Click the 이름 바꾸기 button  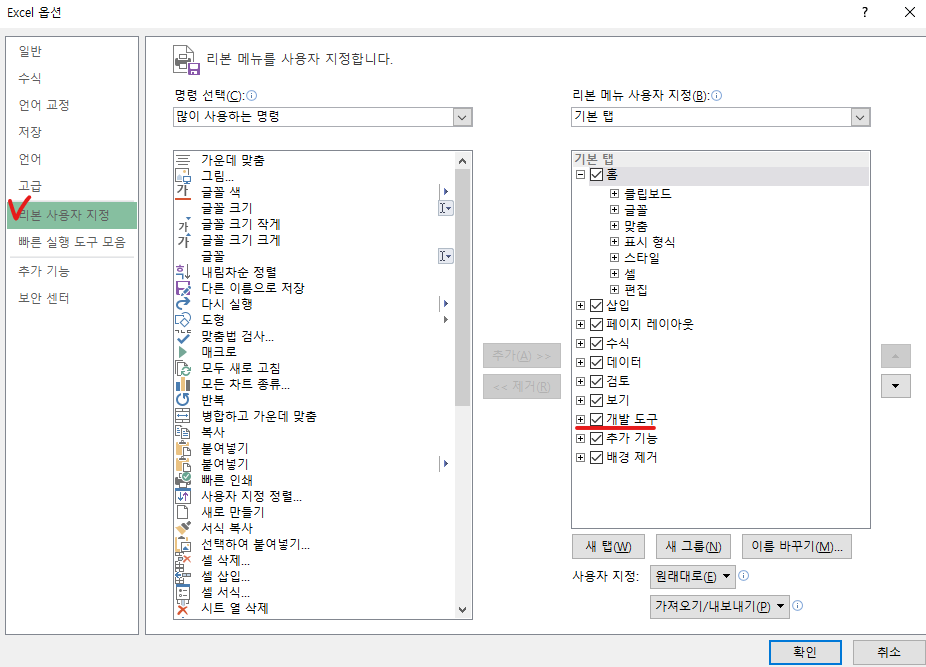point(797,546)
